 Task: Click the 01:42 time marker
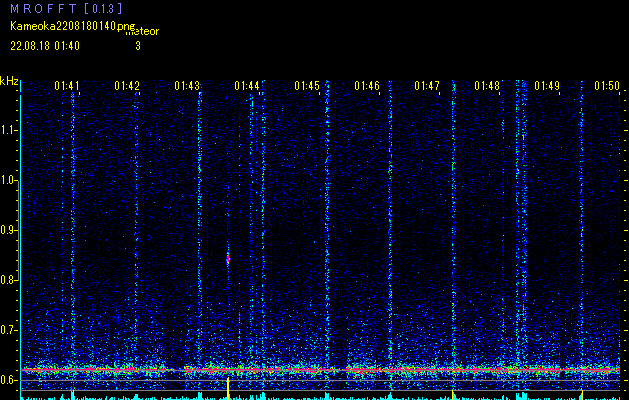(x=127, y=86)
